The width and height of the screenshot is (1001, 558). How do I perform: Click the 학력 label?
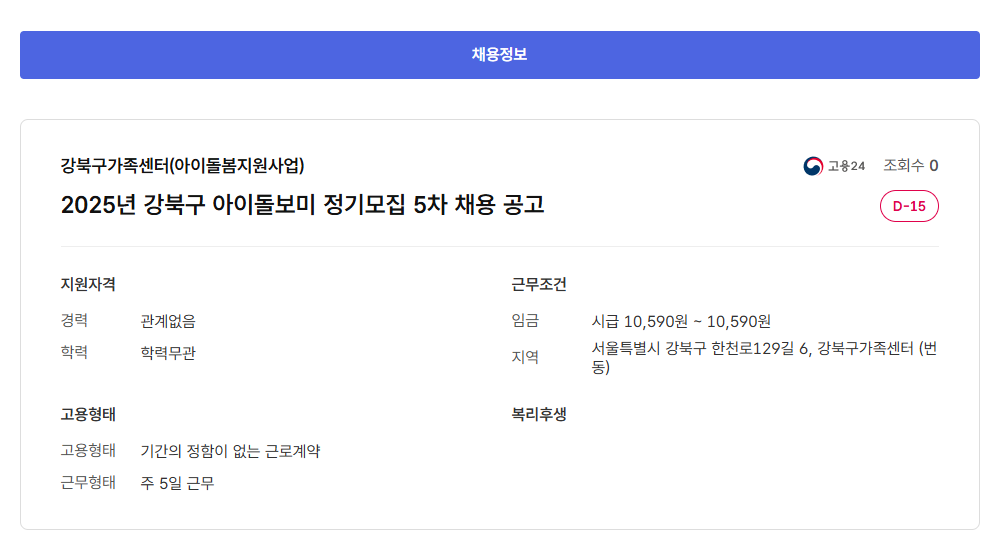[74, 353]
